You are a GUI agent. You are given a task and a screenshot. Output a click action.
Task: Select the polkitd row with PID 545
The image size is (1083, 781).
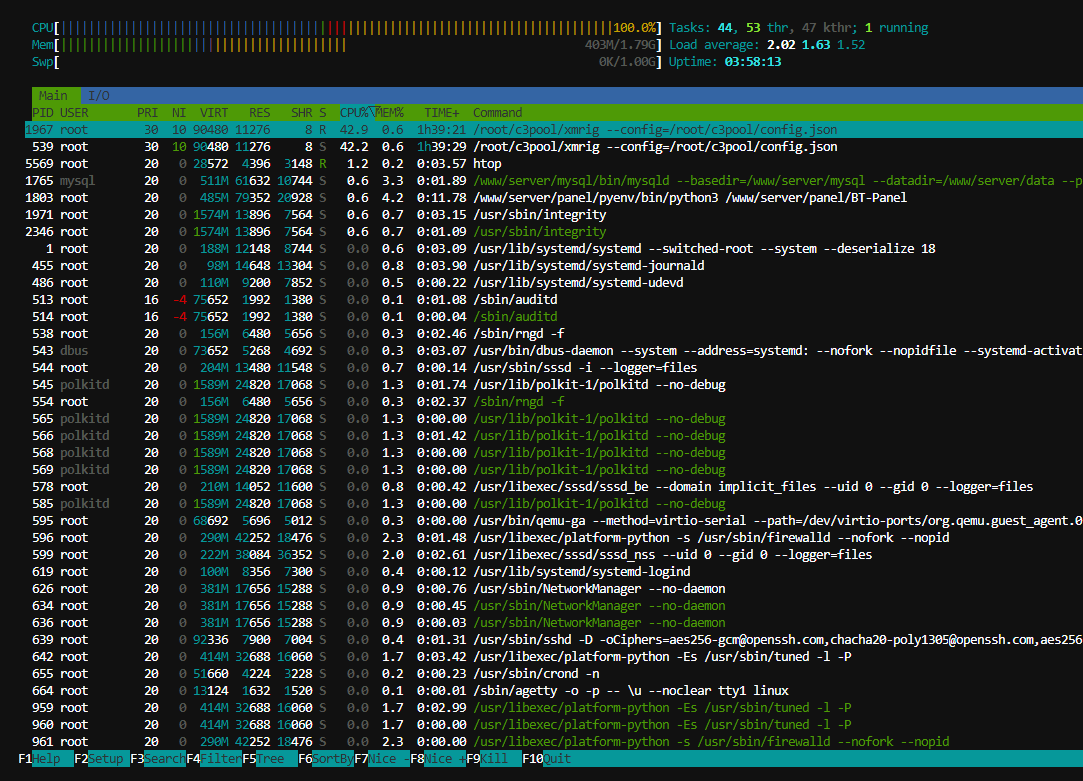(x=554, y=385)
